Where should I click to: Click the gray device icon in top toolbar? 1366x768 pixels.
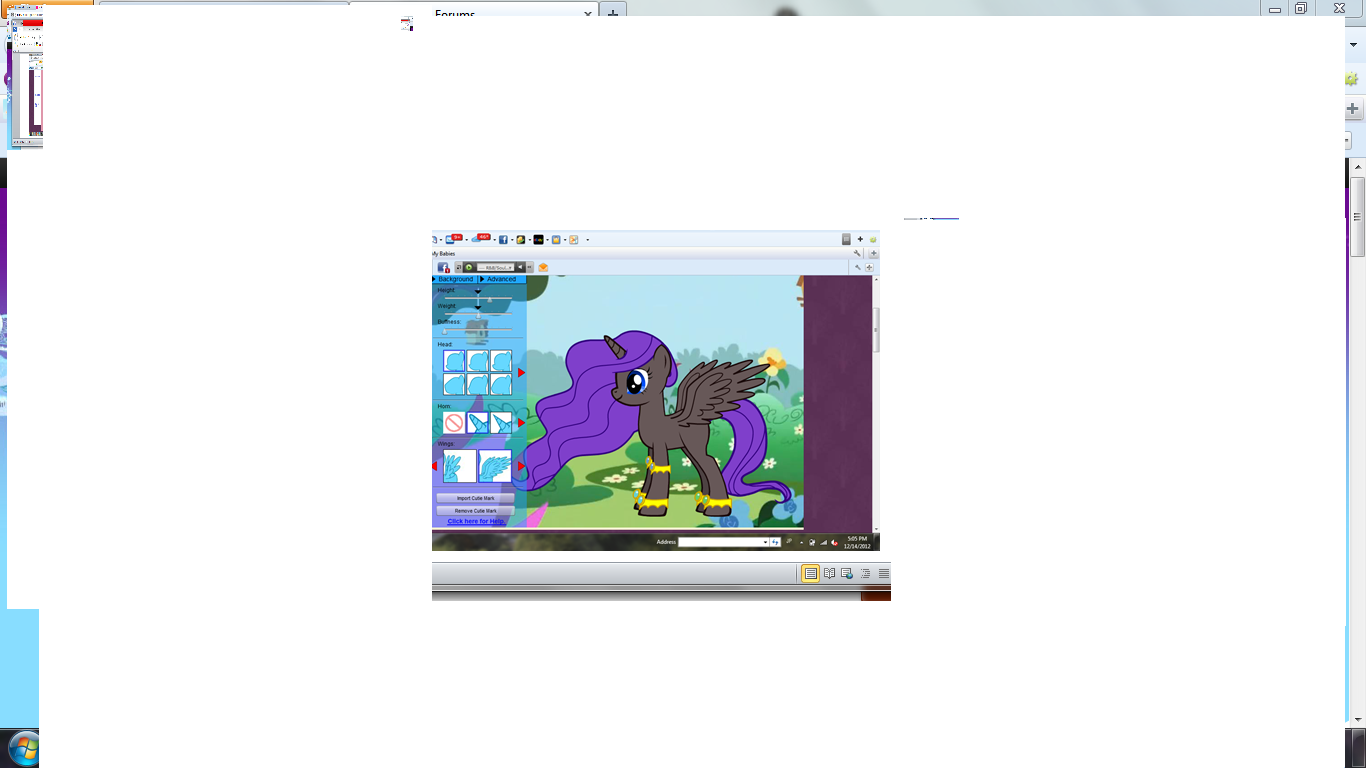[846, 239]
